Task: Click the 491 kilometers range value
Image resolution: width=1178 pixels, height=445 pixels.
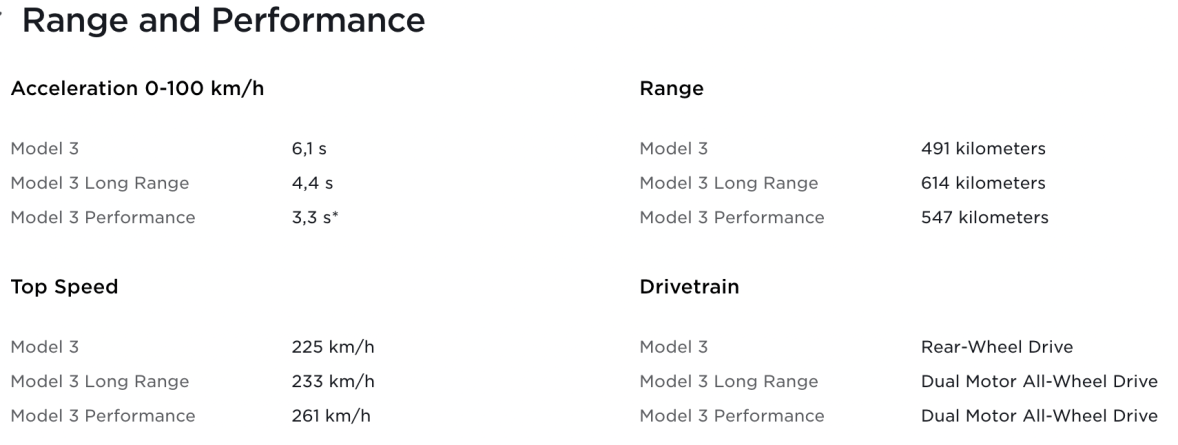Action: [983, 149]
